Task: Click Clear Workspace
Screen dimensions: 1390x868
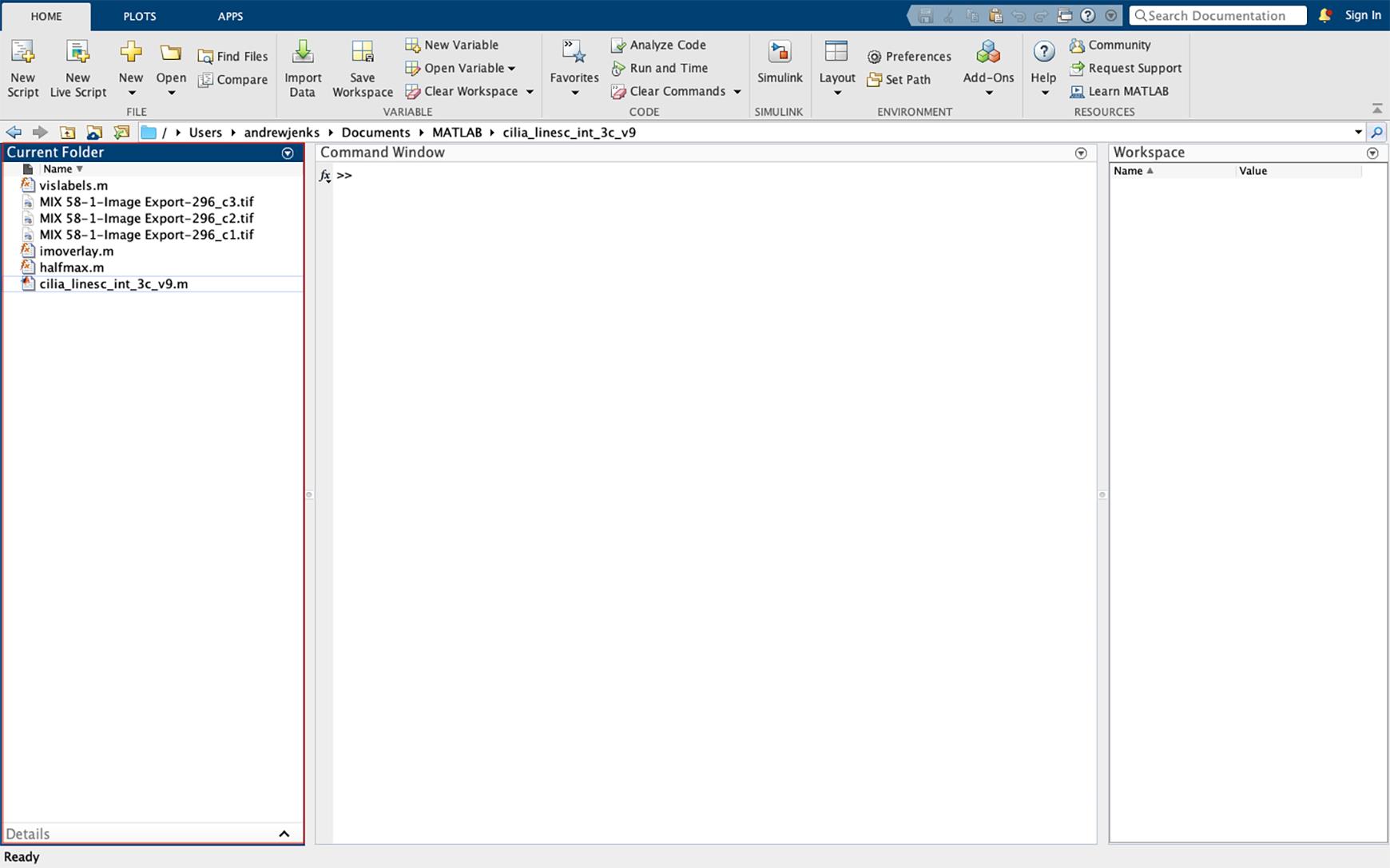Action: pyautogui.click(x=462, y=91)
